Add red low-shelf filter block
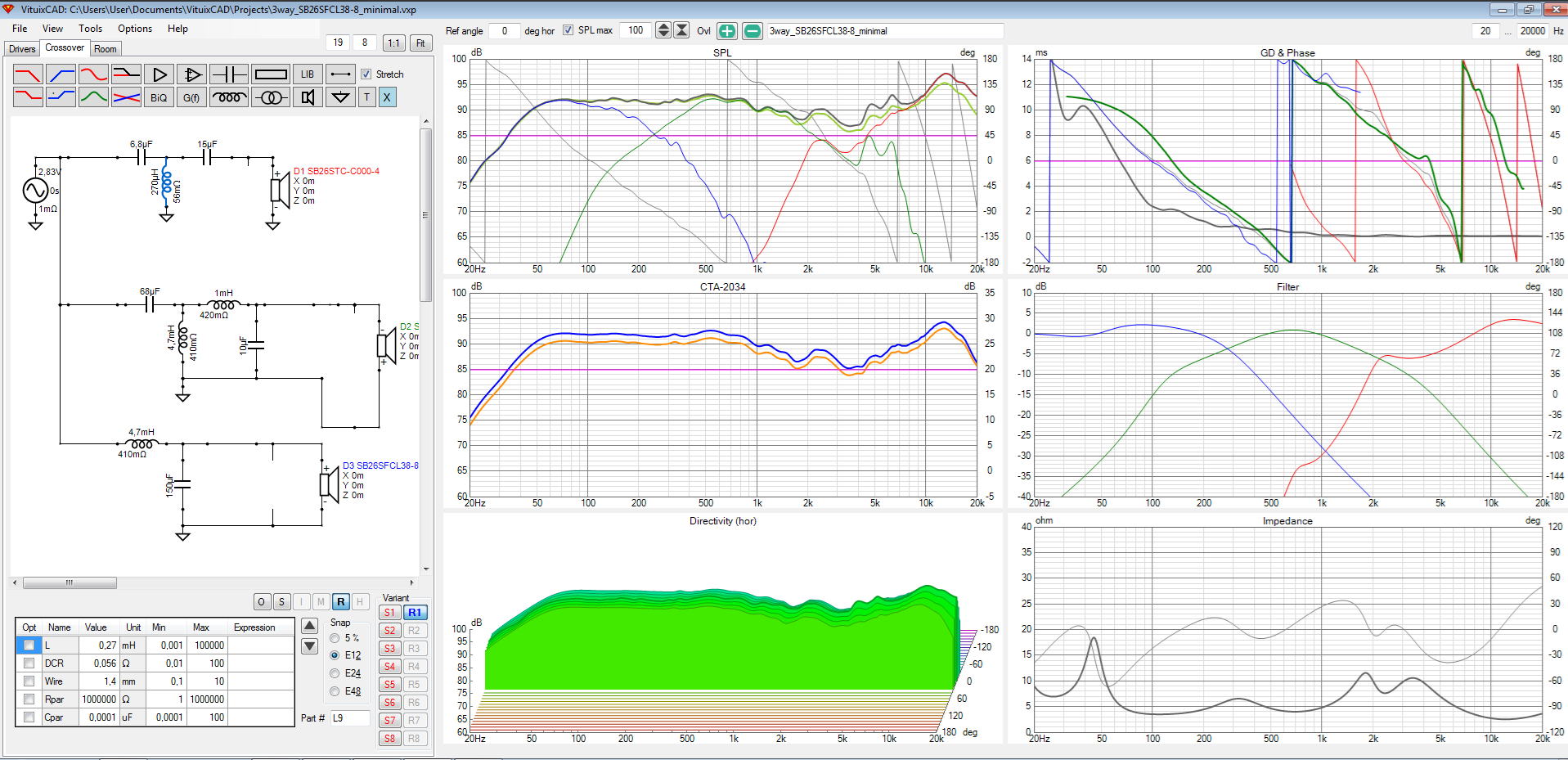The image size is (1568, 760). (28, 97)
